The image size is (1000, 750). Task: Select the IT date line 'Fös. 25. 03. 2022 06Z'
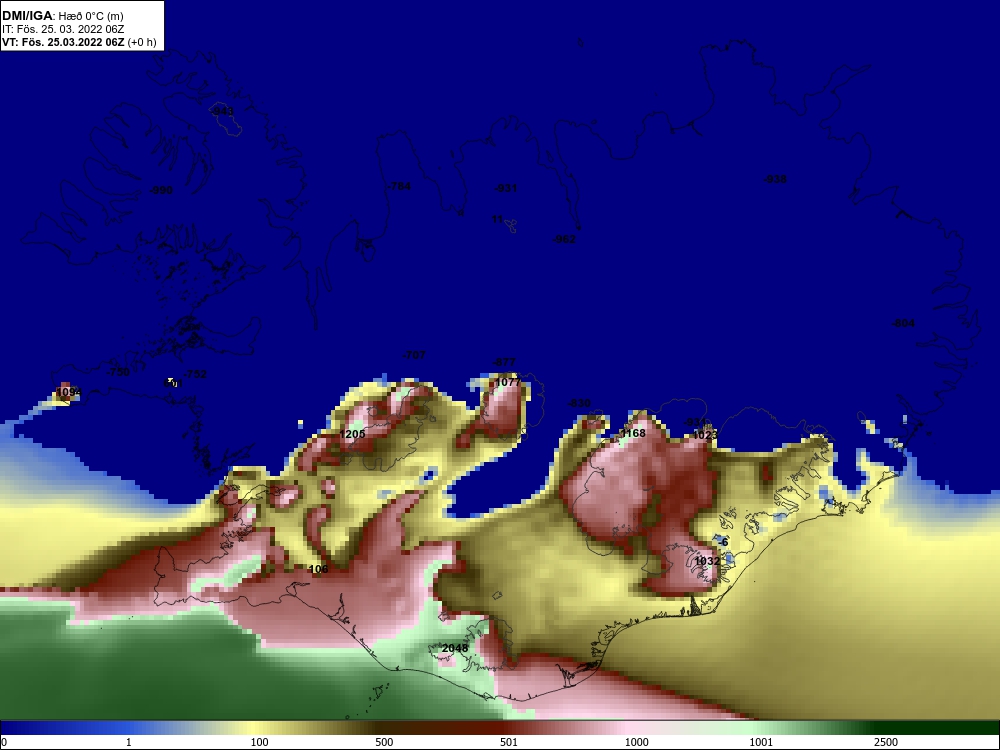pos(70,29)
